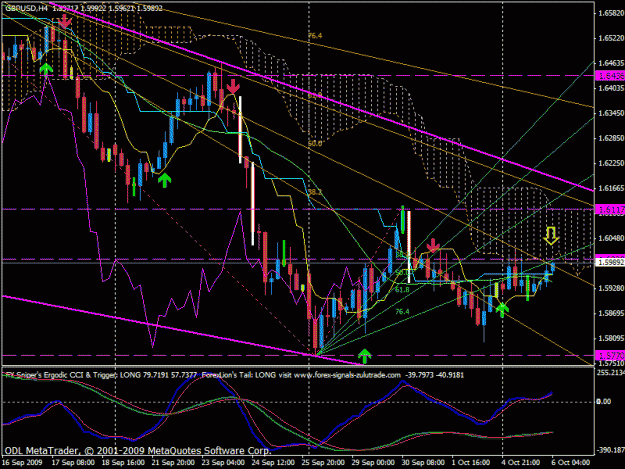Screen dimensions: 625x469
Task: Select the green up arrow on the 1.6436 line
Action: click(x=46, y=69)
